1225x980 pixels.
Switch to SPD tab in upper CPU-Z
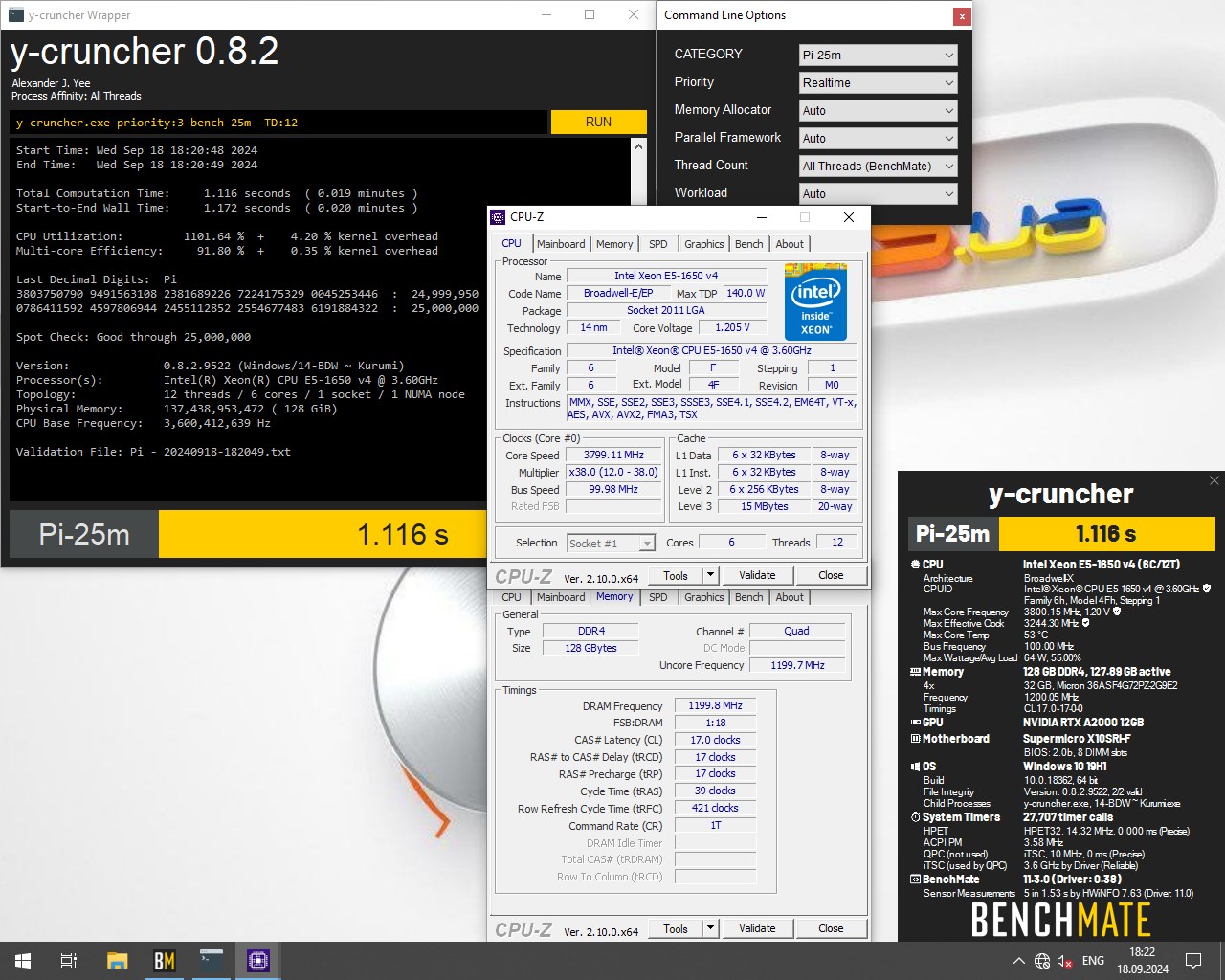point(658,244)
